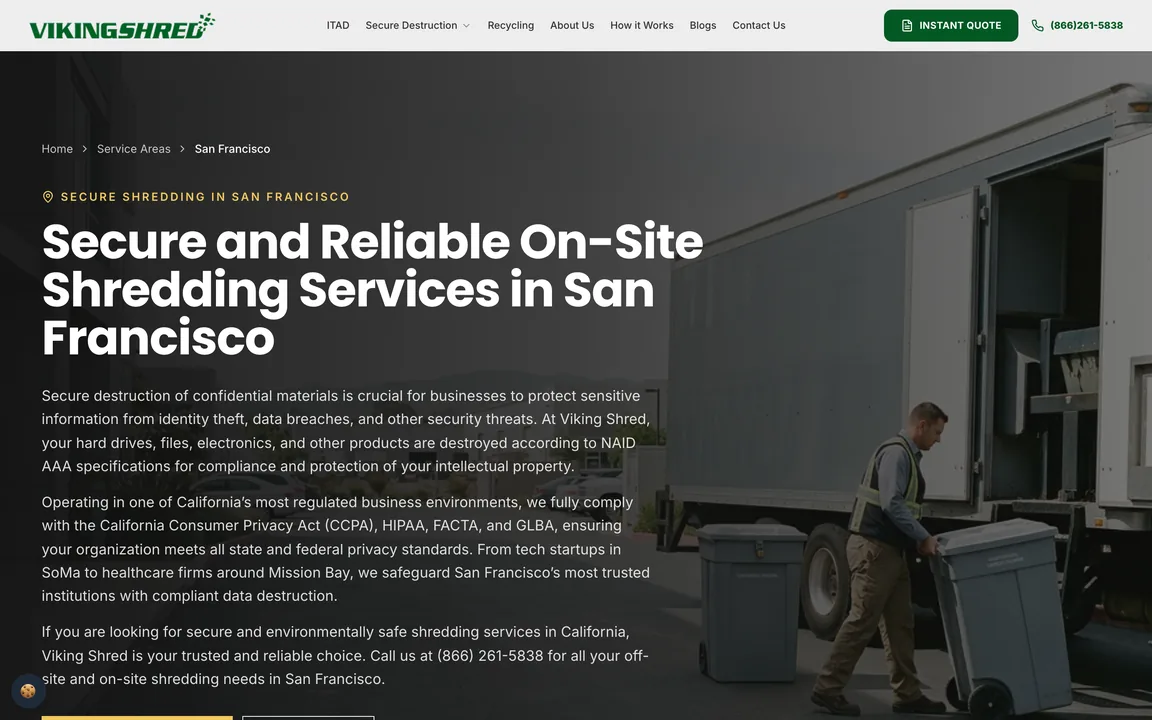Click the main hero heading
This screenshot has width=1152, height=720.
tap(372, 289)
